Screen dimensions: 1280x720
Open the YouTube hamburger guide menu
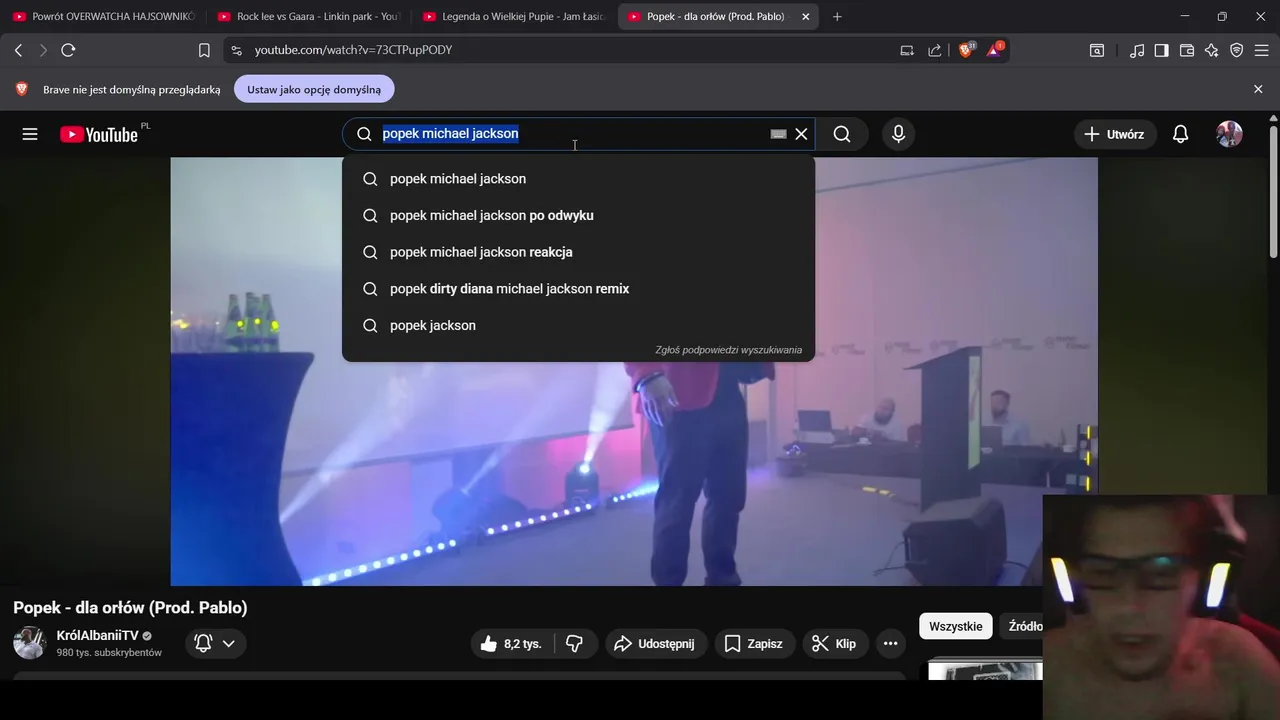[30, 134]
